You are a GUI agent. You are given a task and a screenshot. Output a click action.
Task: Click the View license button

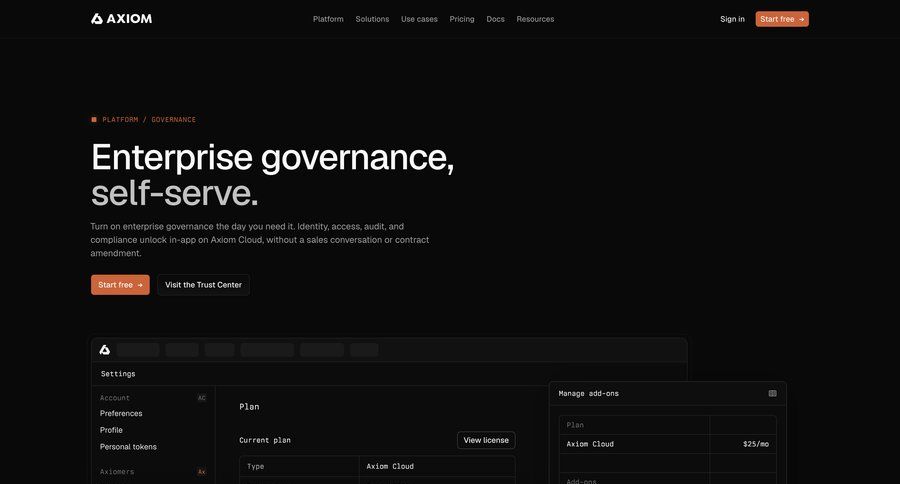click(x=486, y=440)
